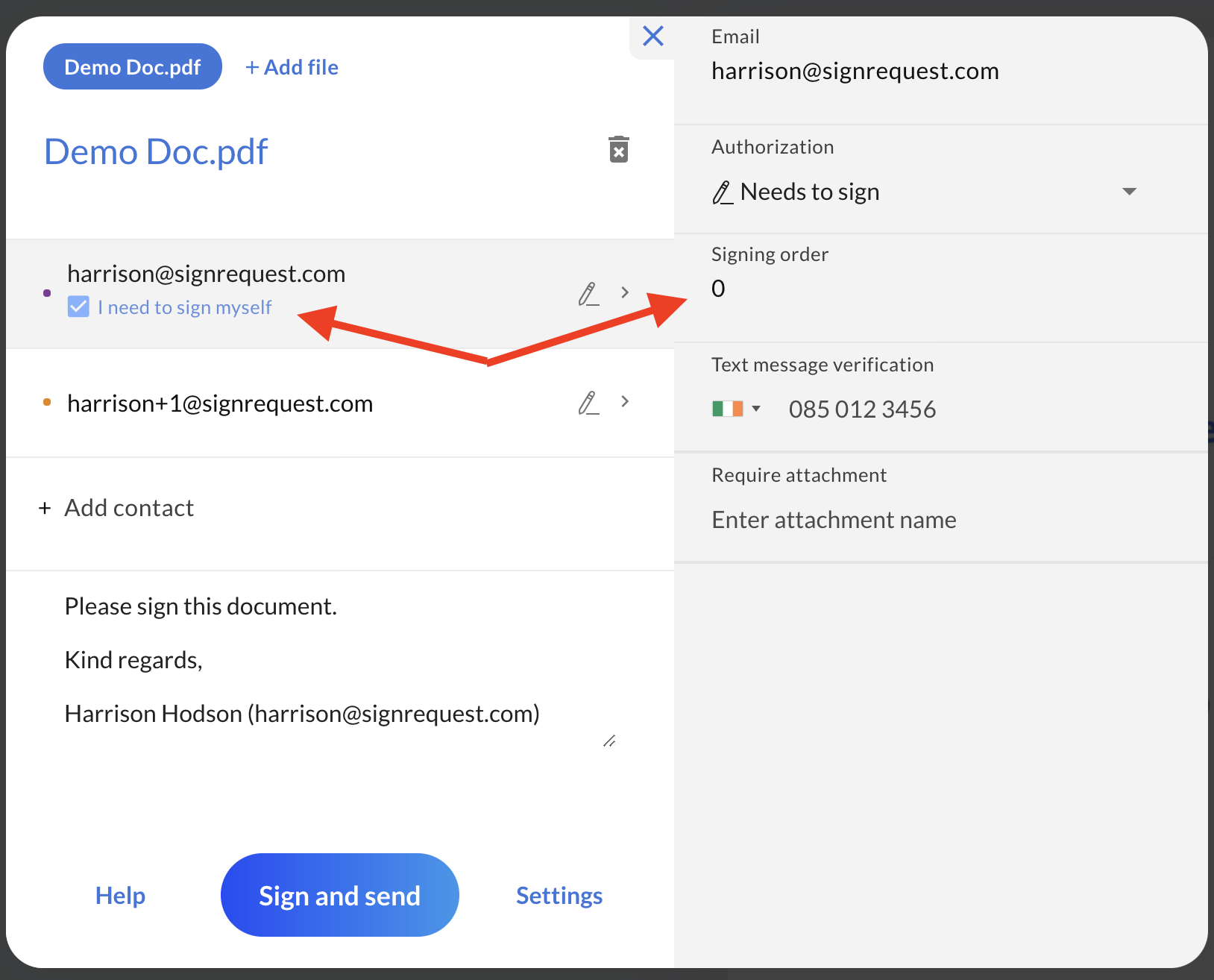
Task: Expand details chevron for harrison@signrequest.com
Action: tap(625, 292)
